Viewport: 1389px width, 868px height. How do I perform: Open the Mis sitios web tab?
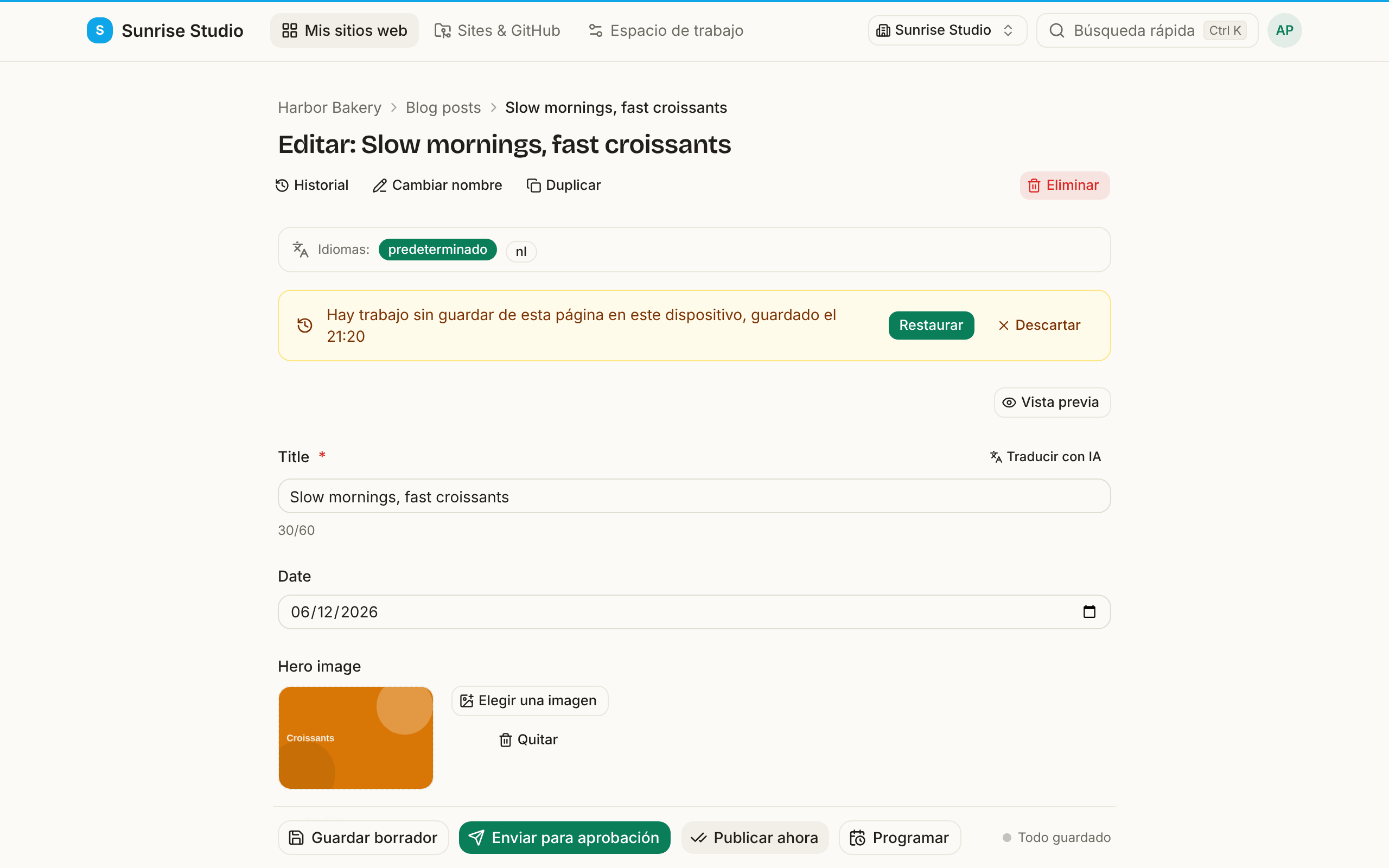(x=345, y=30)
